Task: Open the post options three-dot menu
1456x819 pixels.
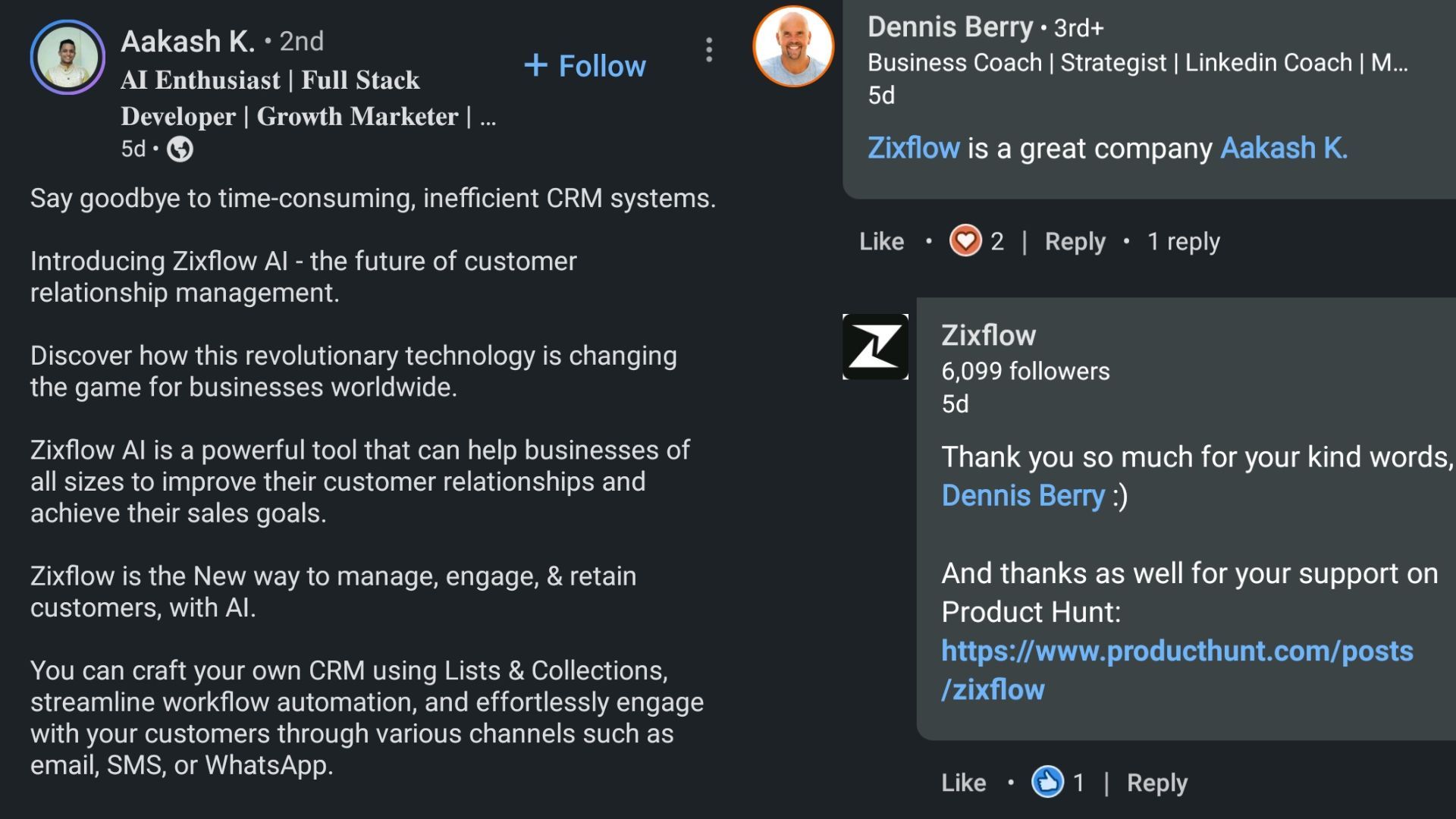Action: click(x=709, y=51)
